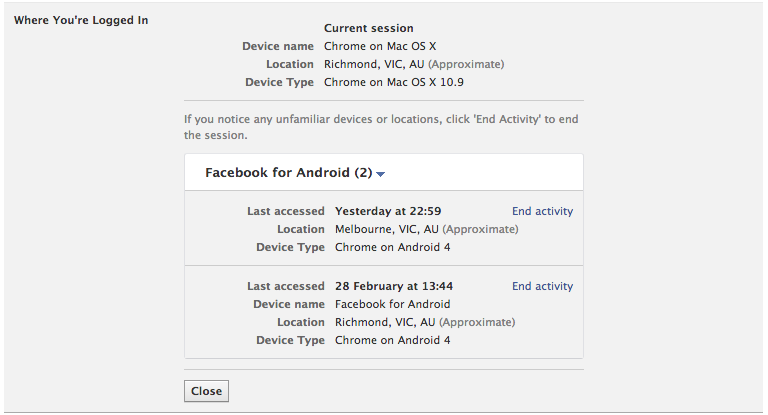Image resolution: width=768 pixels, height=415 pixels.
Task: Click device type of the 28 February session
Action: point(392,340)
